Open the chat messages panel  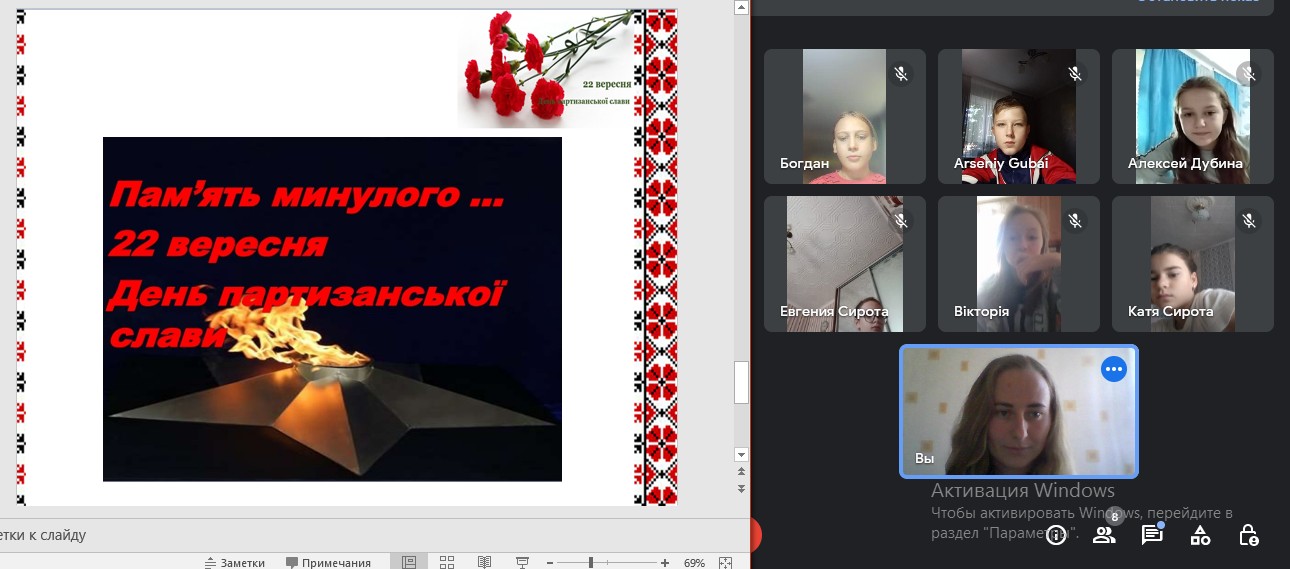click(1152, 535)
